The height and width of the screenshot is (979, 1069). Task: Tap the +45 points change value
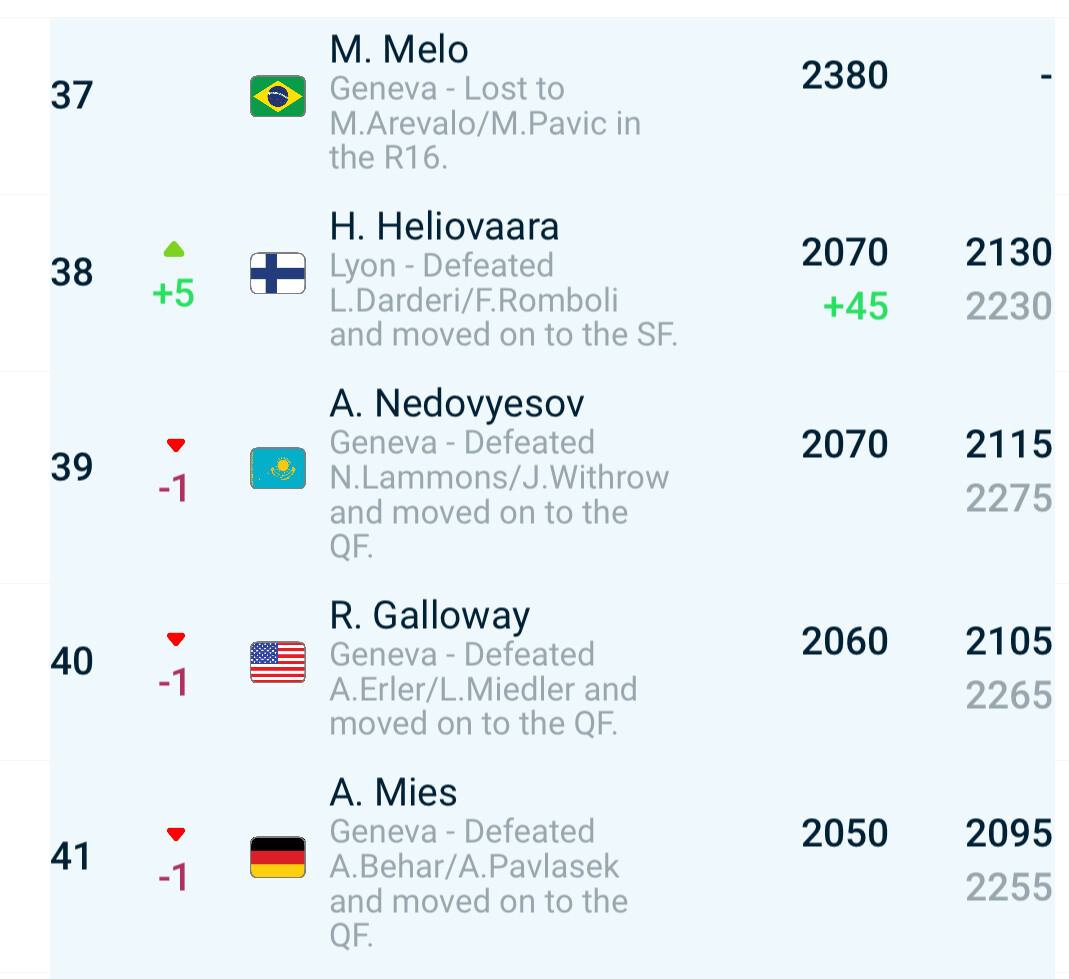(x=856, y=306)
